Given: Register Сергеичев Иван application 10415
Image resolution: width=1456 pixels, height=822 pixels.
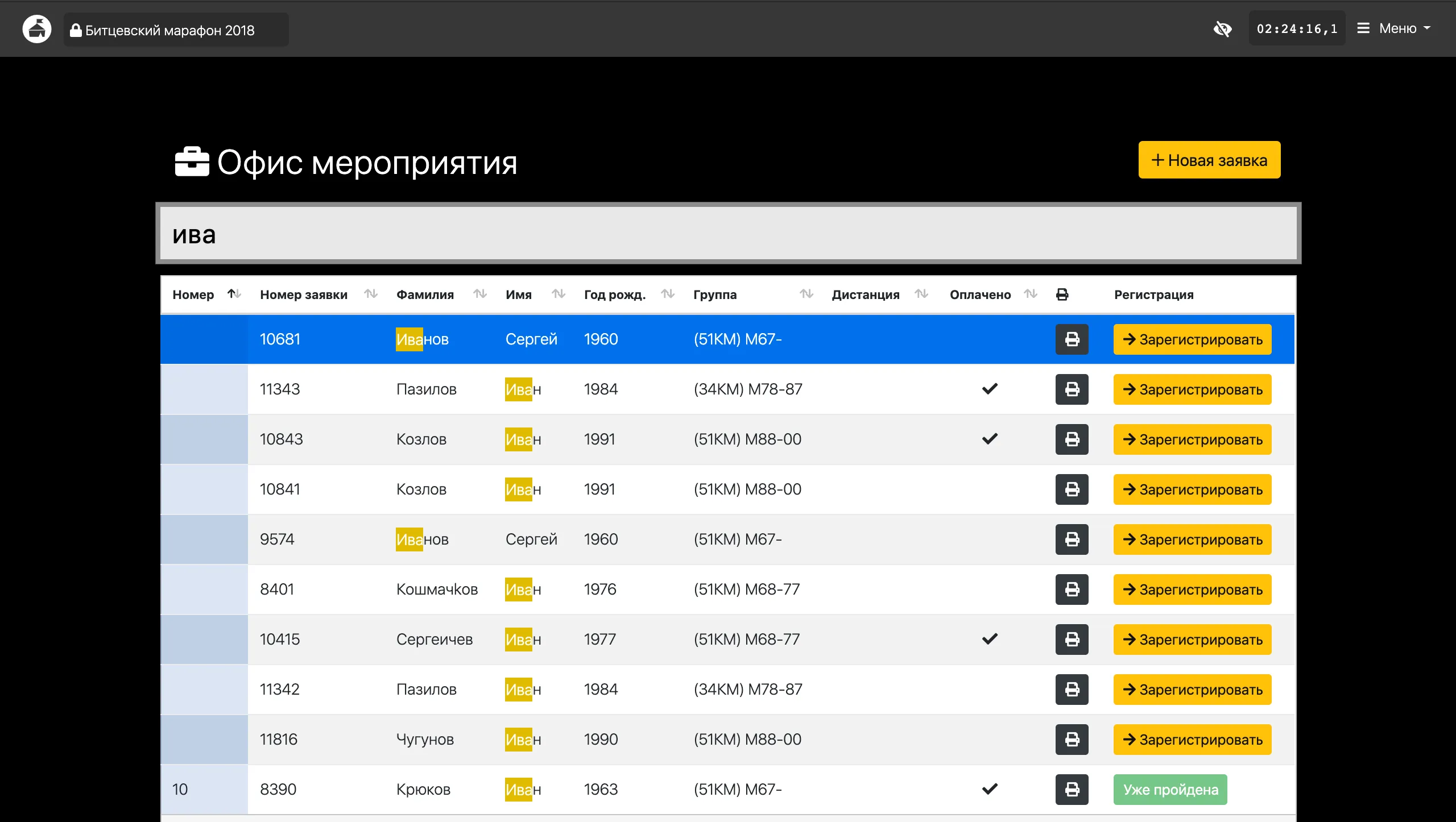Looking at the screenshot, I should [1192, 640].
